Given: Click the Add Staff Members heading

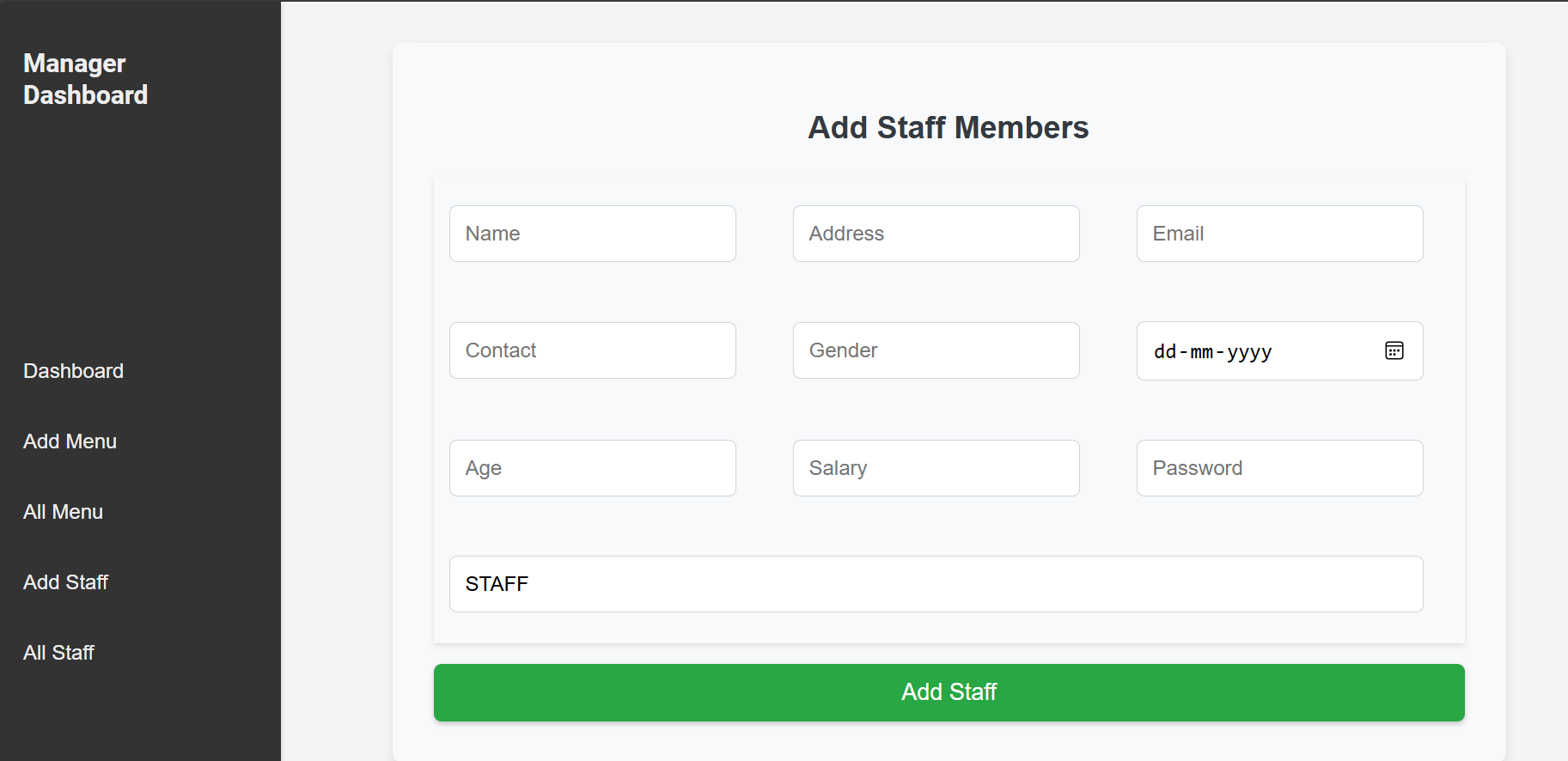Looking at the screenshot, I should tap(949, 128).
